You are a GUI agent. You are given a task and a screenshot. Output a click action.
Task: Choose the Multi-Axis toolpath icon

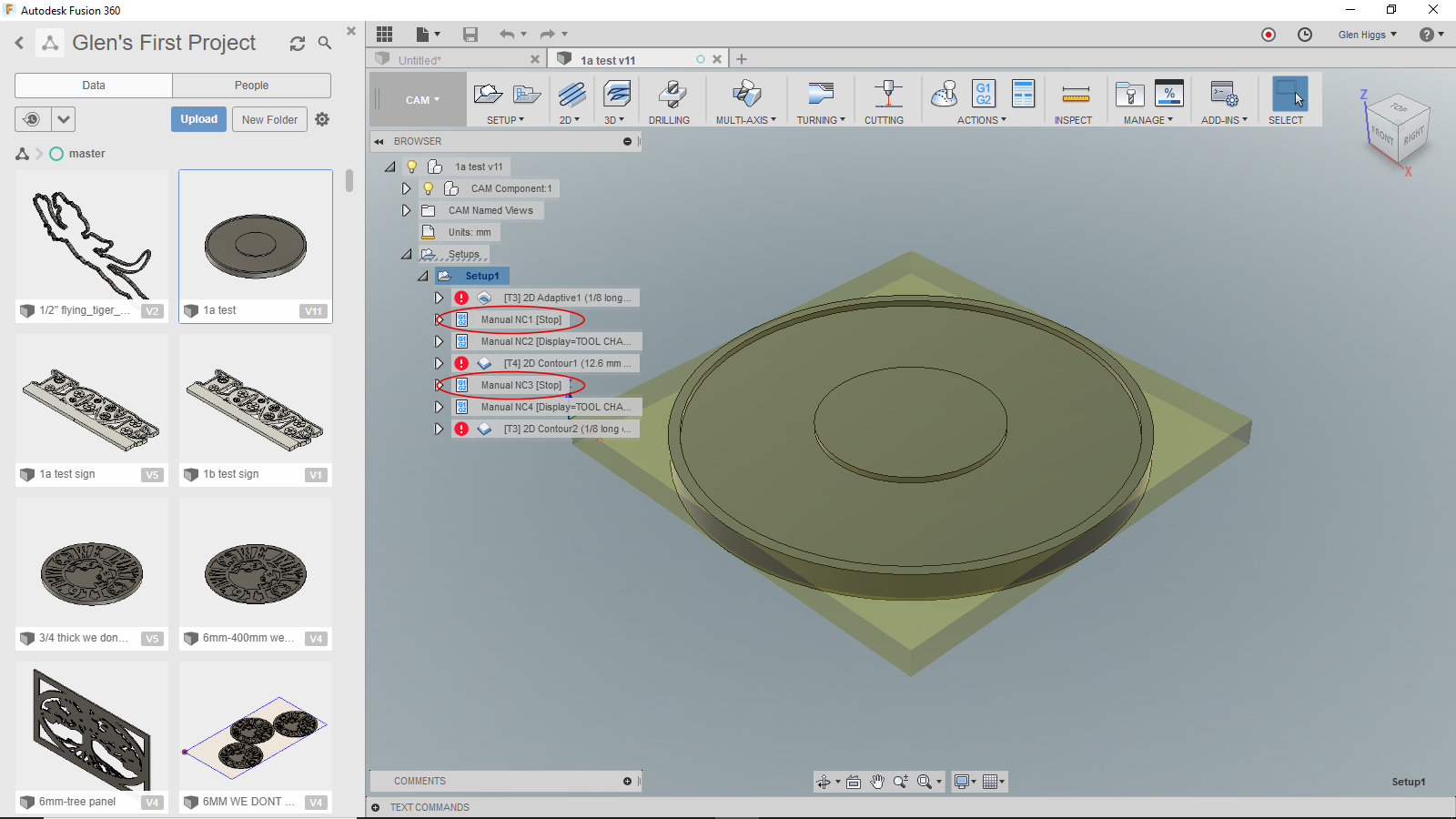pyautogui.click(x=746, y=94)
